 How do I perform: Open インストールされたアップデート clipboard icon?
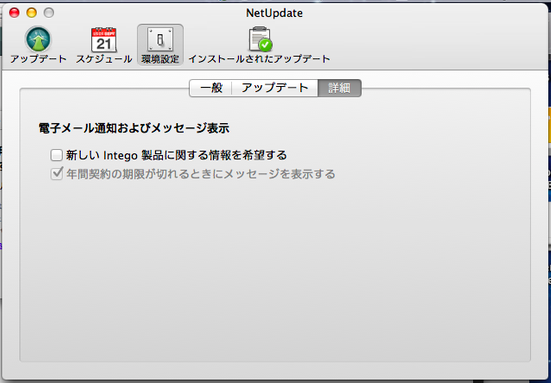coord(260,39)
